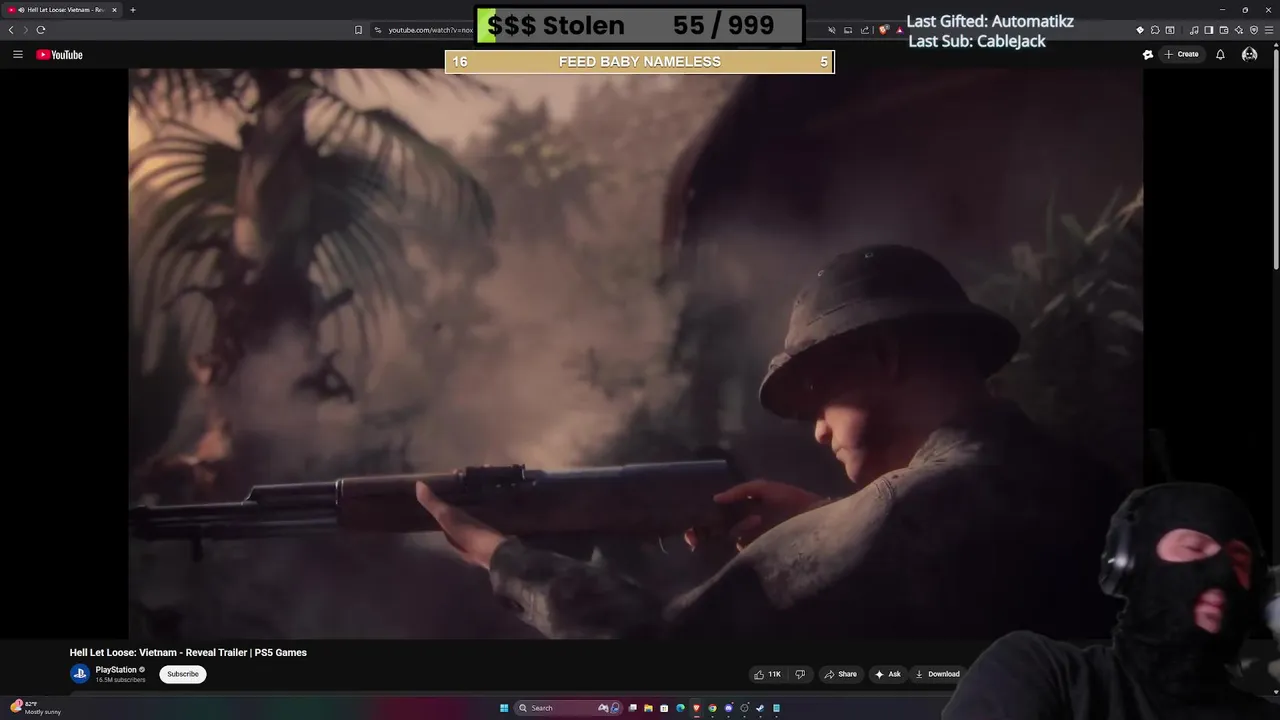The height and width of the screenshot is (720, 1280).
Task: Subscribe to the PlayStation channel
Action: click(183, 674)
